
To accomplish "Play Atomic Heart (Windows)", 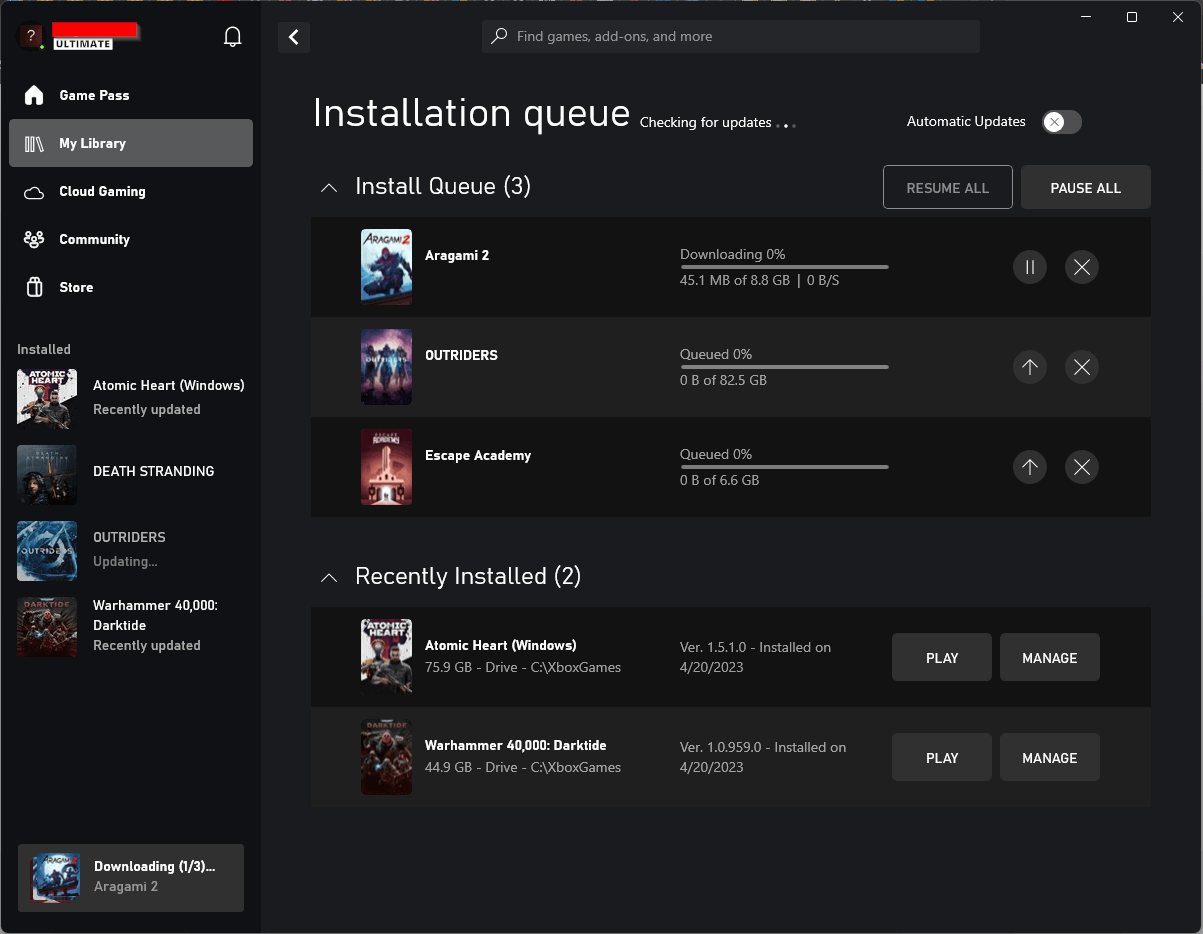I will pos(942,657).
